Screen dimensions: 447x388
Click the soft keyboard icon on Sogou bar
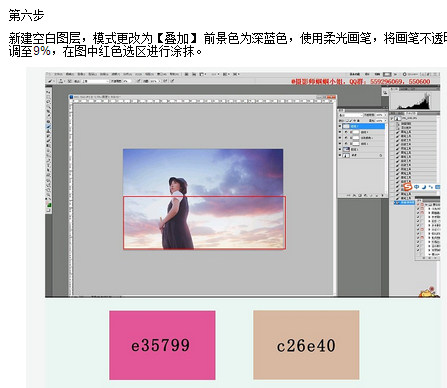pyautogui.click(x=437, y=187)
